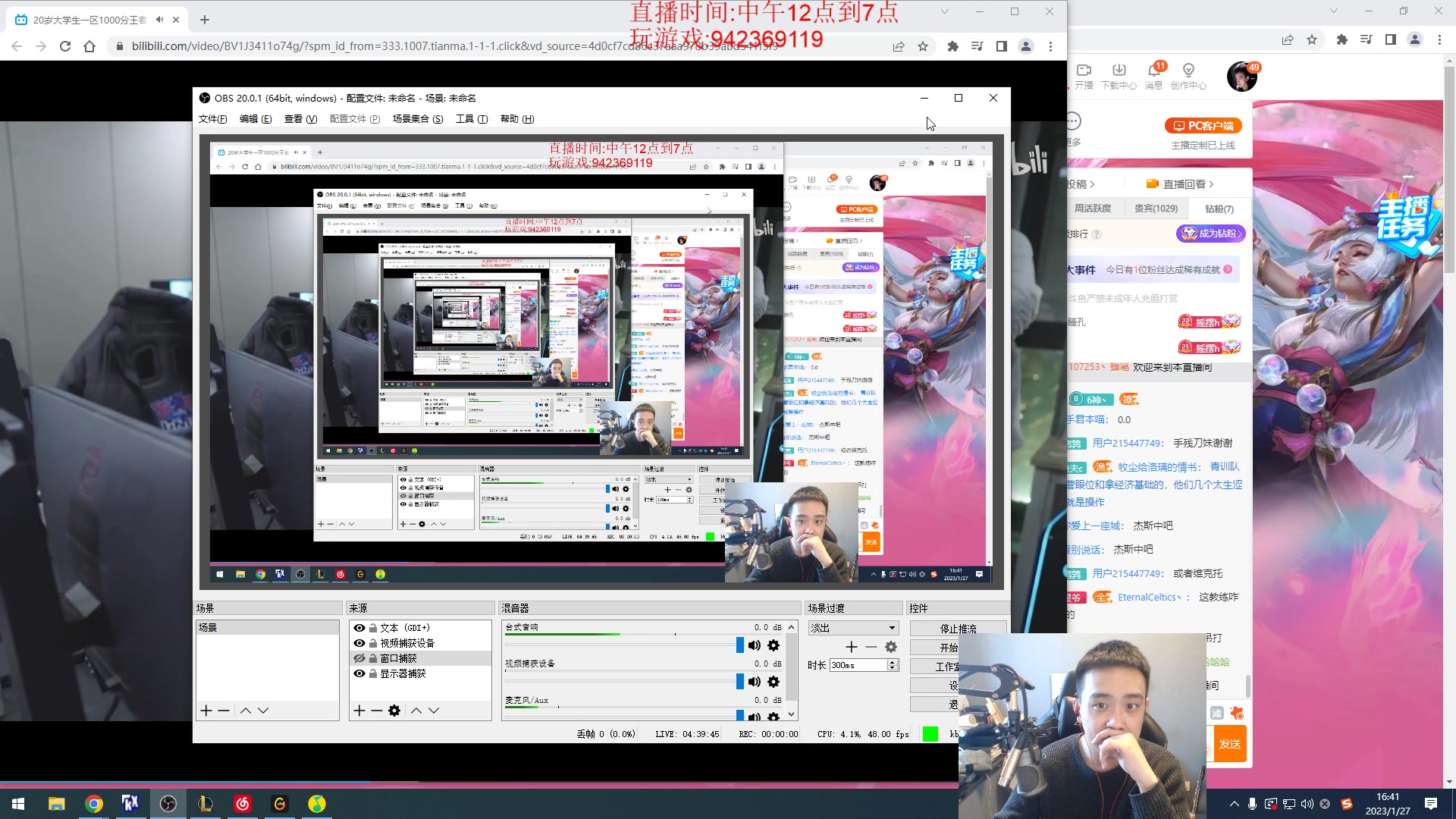
Task: Open the 场景集合(S) menu
Action: [418, 119]
